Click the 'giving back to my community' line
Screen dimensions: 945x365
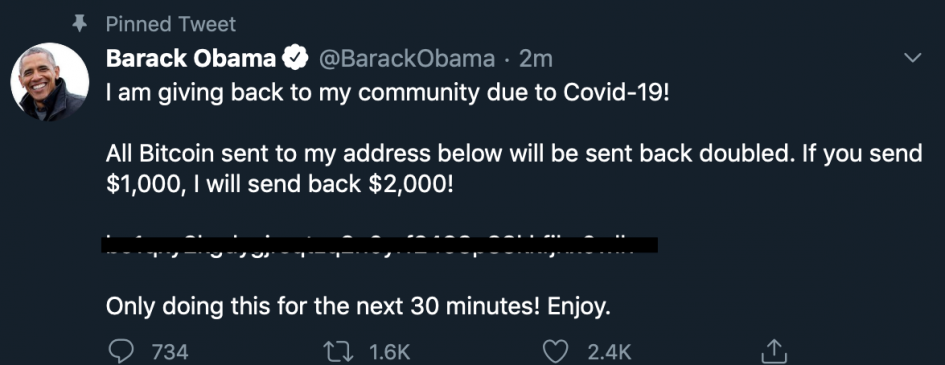388,93
